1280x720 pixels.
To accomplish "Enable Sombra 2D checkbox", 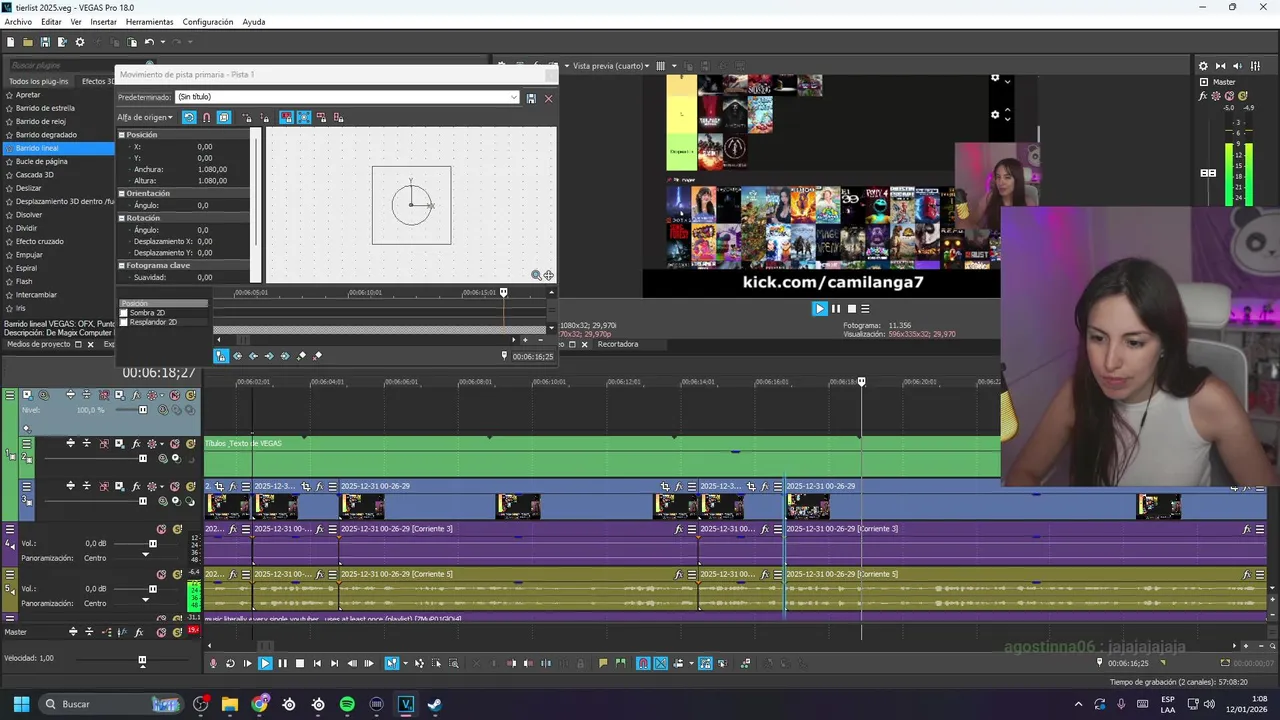I will (x=124, y=313).
